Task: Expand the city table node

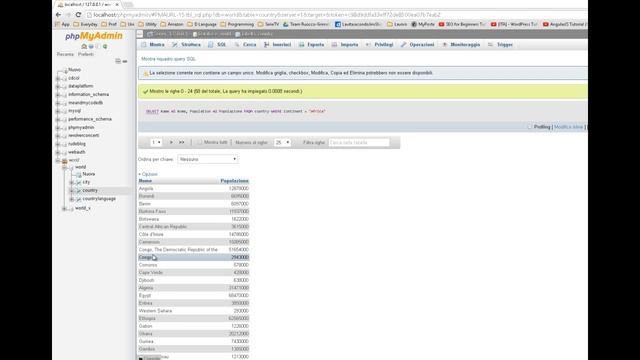Action: [72, 182]
